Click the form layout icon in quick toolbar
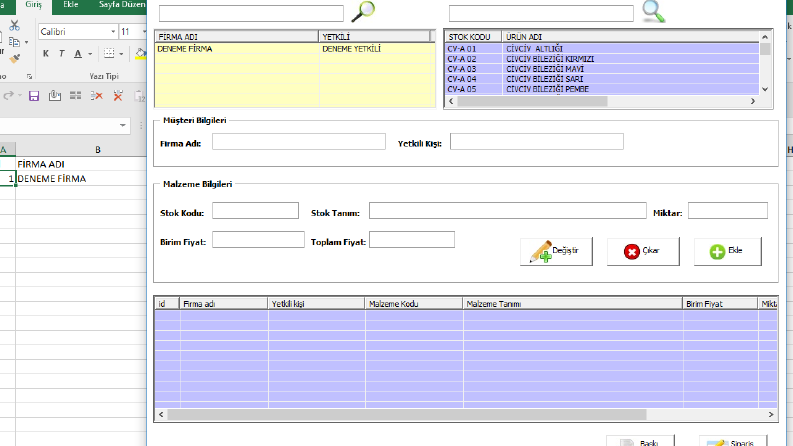793x446 pixels. 75,96
